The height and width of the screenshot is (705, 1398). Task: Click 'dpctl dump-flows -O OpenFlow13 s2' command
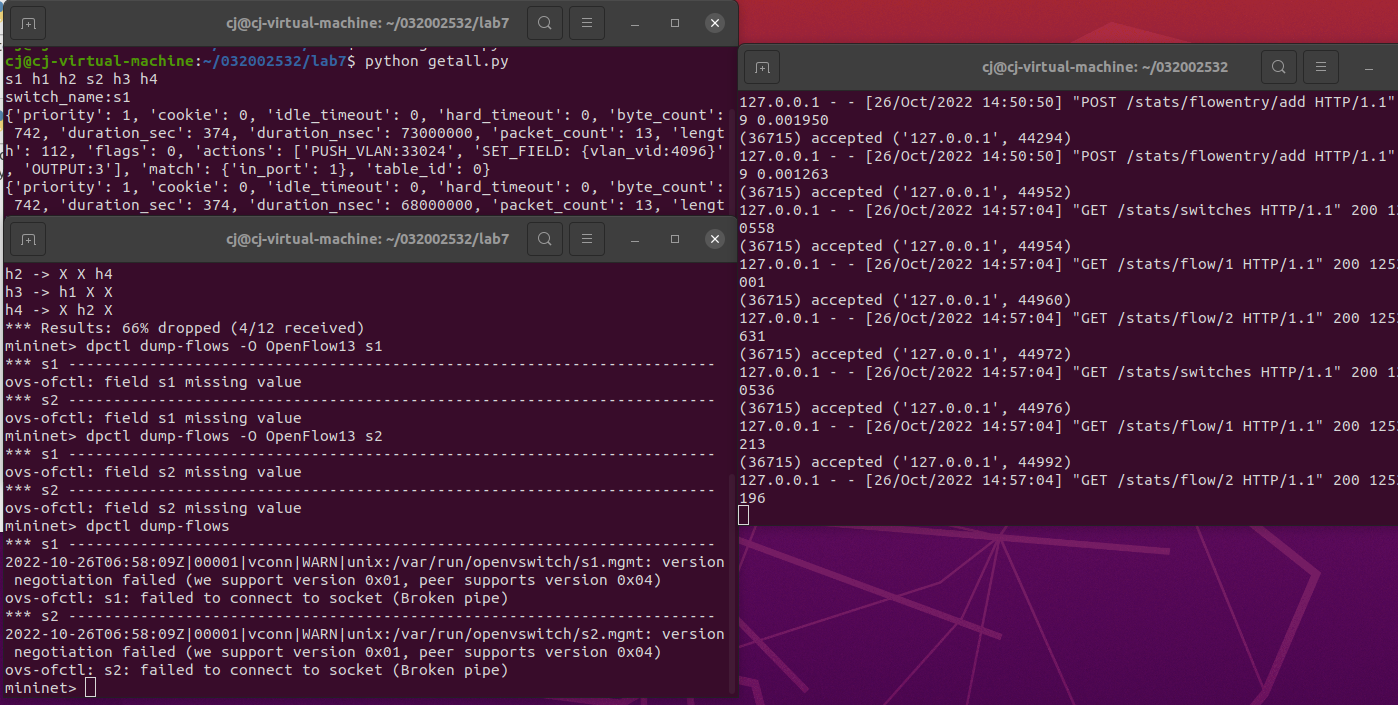(194, 436)
